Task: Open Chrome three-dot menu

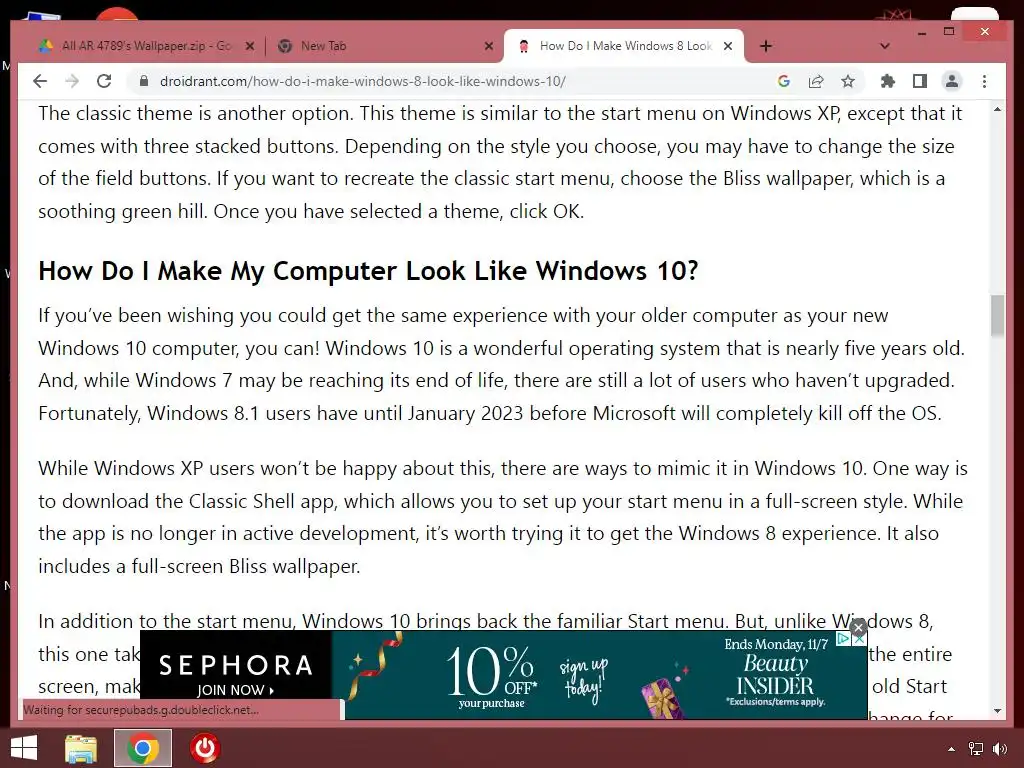Action: point(984,81)
